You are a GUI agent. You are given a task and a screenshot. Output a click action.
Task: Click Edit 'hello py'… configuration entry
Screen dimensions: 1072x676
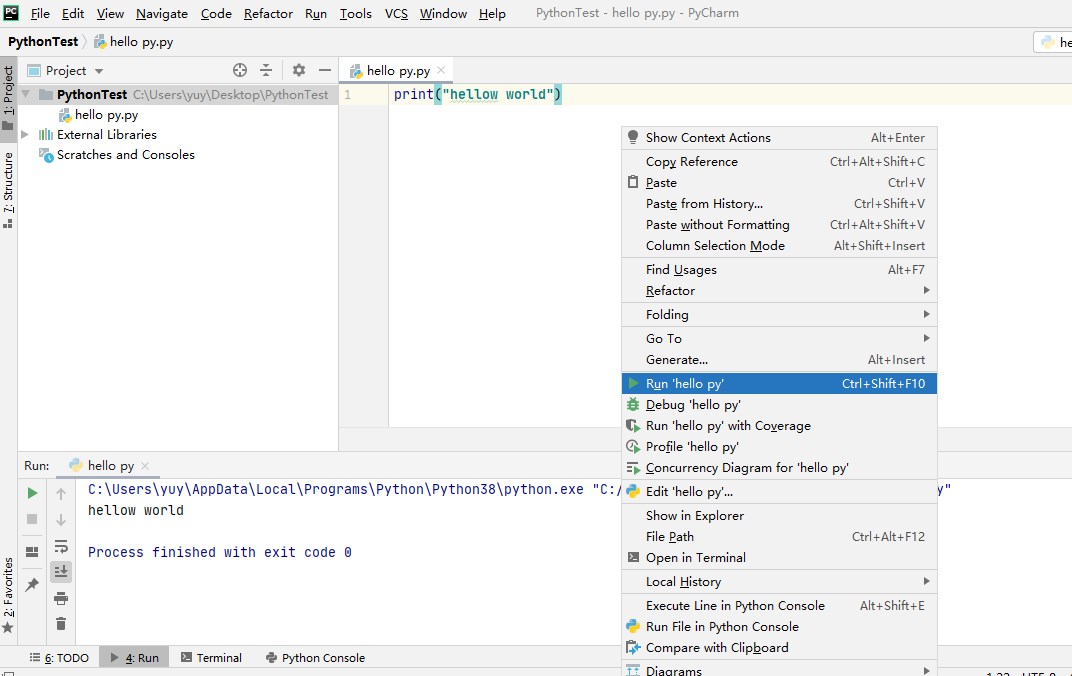click(779, 491)
